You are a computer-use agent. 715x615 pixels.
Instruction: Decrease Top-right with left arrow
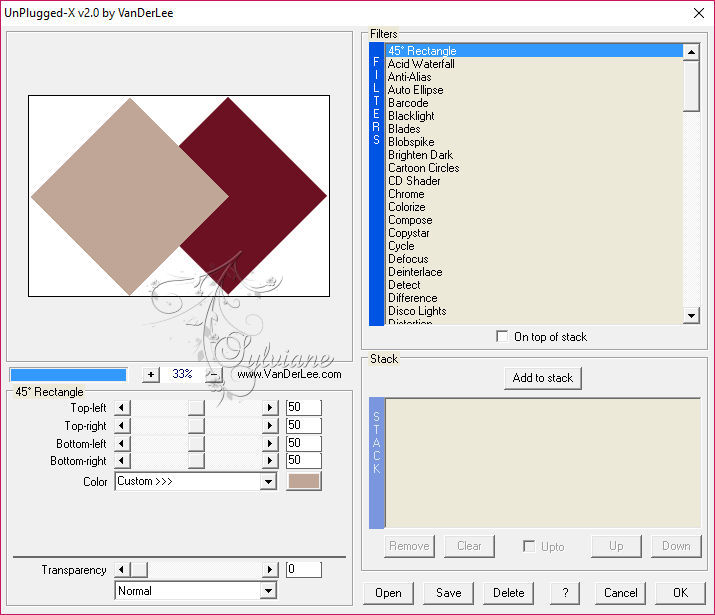pos(122,425)
